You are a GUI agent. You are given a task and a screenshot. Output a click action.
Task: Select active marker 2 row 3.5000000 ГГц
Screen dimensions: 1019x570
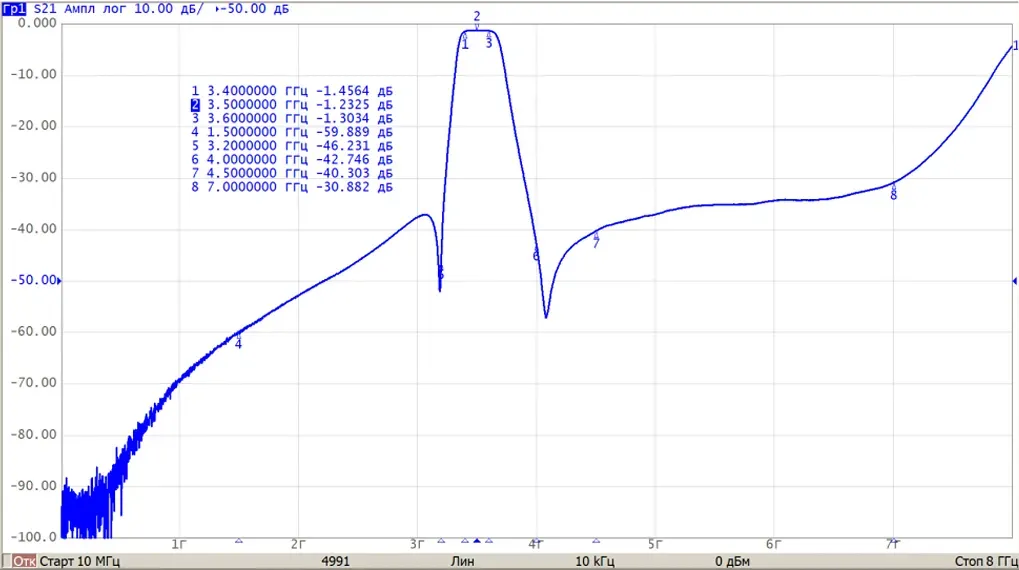(x=292, y=105)
